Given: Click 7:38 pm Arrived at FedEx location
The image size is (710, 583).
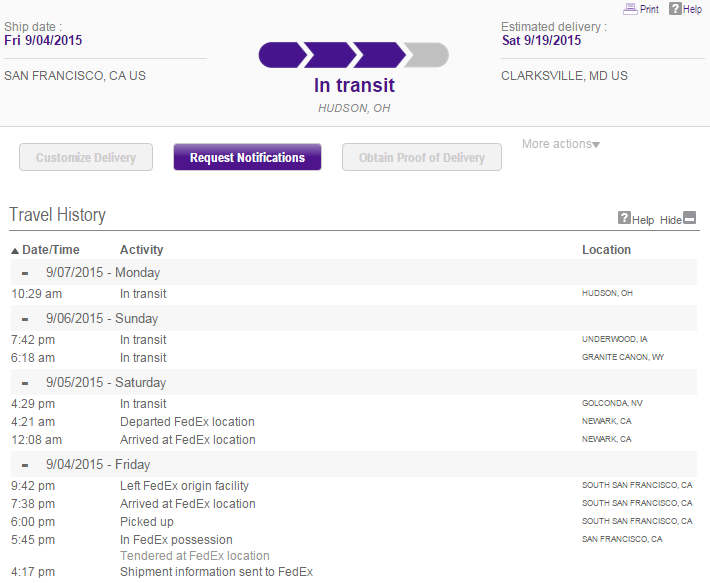Looking at the screenshot, I should pyautogui.click(x=187, y=504).
